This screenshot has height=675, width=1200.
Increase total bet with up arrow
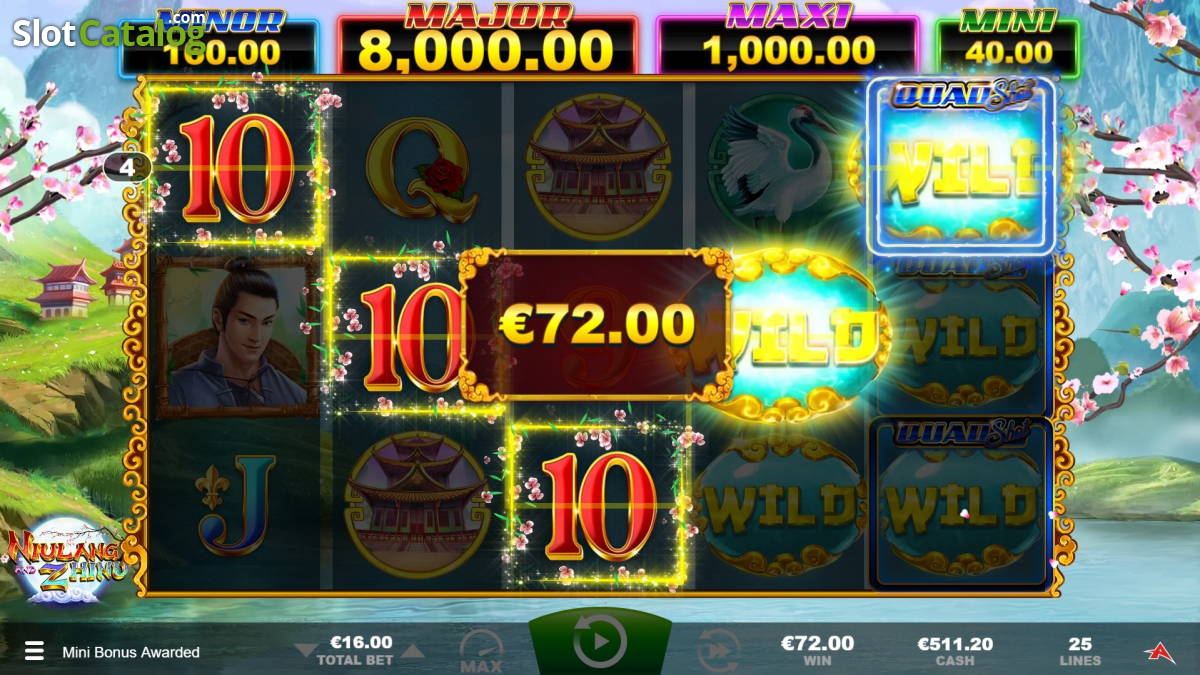tap(412, 651)
